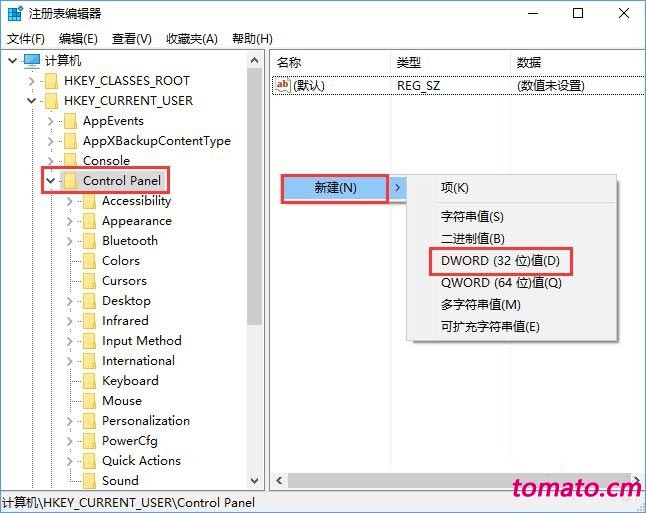646x513 pixels.
Task: Click the Sound folder icon
Action: pyautogui.click(x=89, y=481)
